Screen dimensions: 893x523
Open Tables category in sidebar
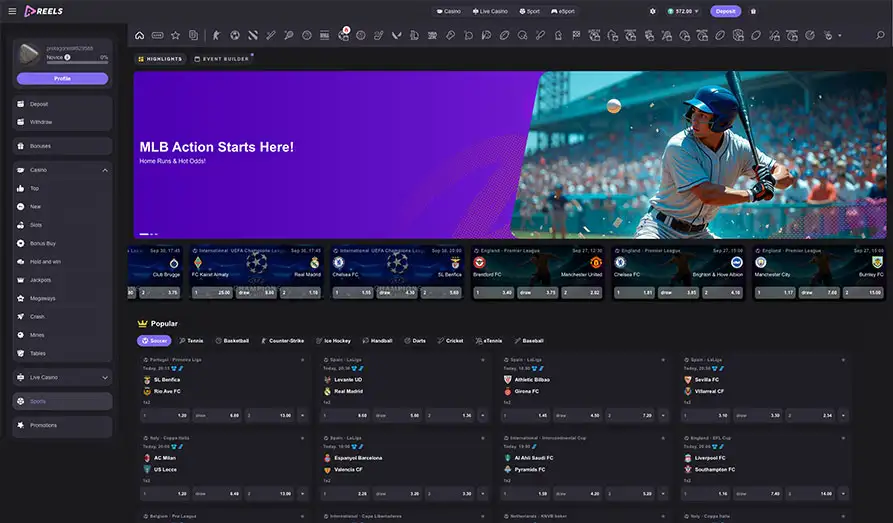[x=63, y=353]
